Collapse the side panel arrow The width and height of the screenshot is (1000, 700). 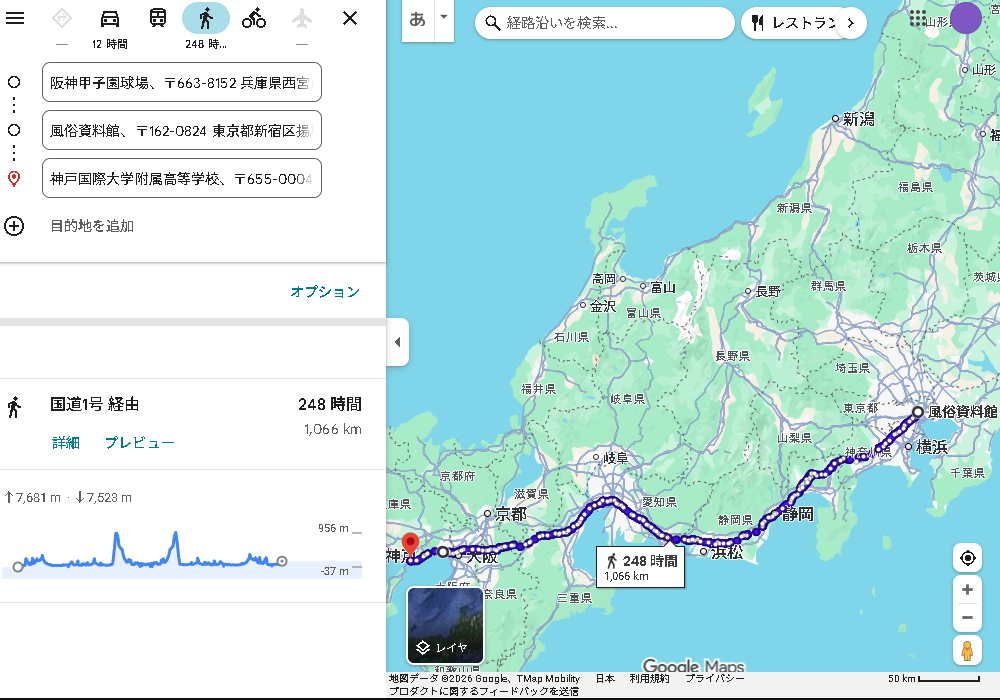point(397,342)
